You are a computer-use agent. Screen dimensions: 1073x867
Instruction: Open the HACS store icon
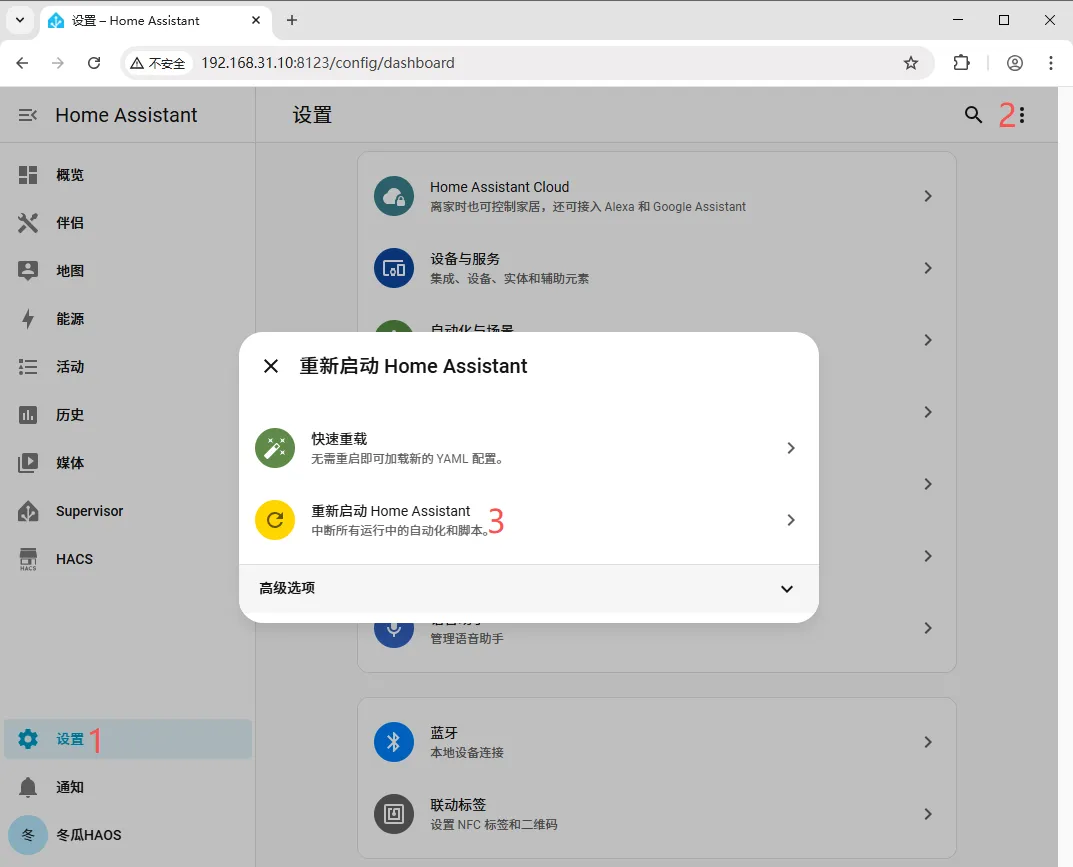click(x=27, y=559)
